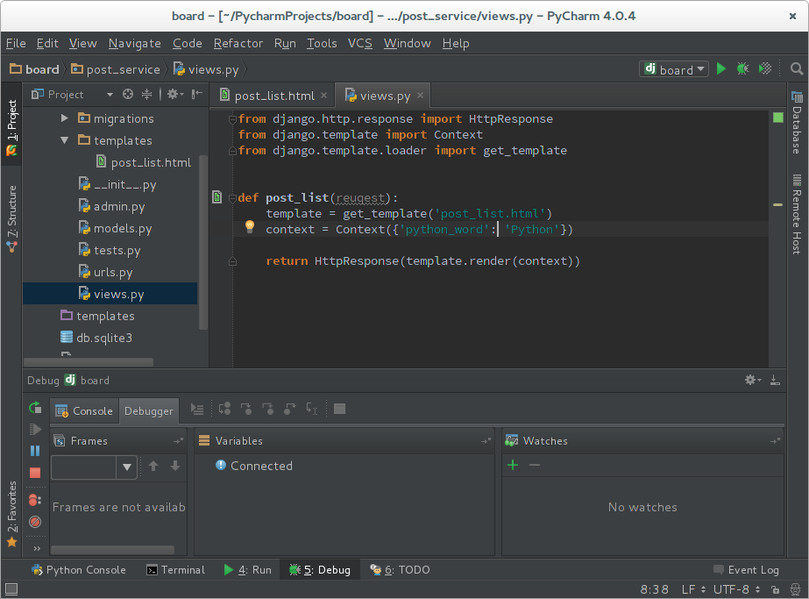Toggle the Remote Host side tool window
The image size is (809, 599).
click(x=797, y=214)
